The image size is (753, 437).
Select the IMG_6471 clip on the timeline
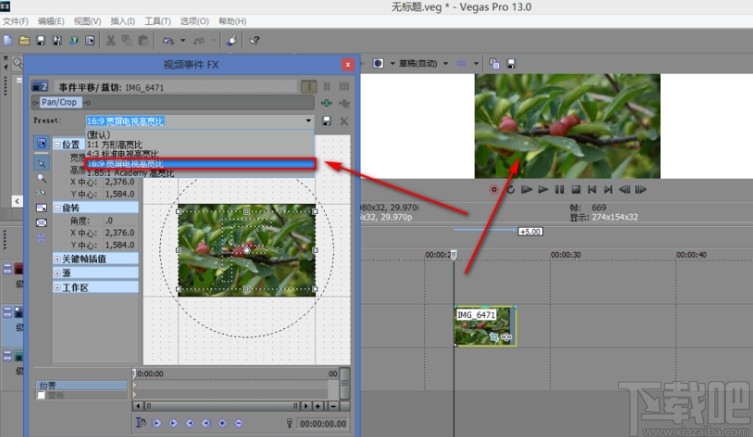485,326
